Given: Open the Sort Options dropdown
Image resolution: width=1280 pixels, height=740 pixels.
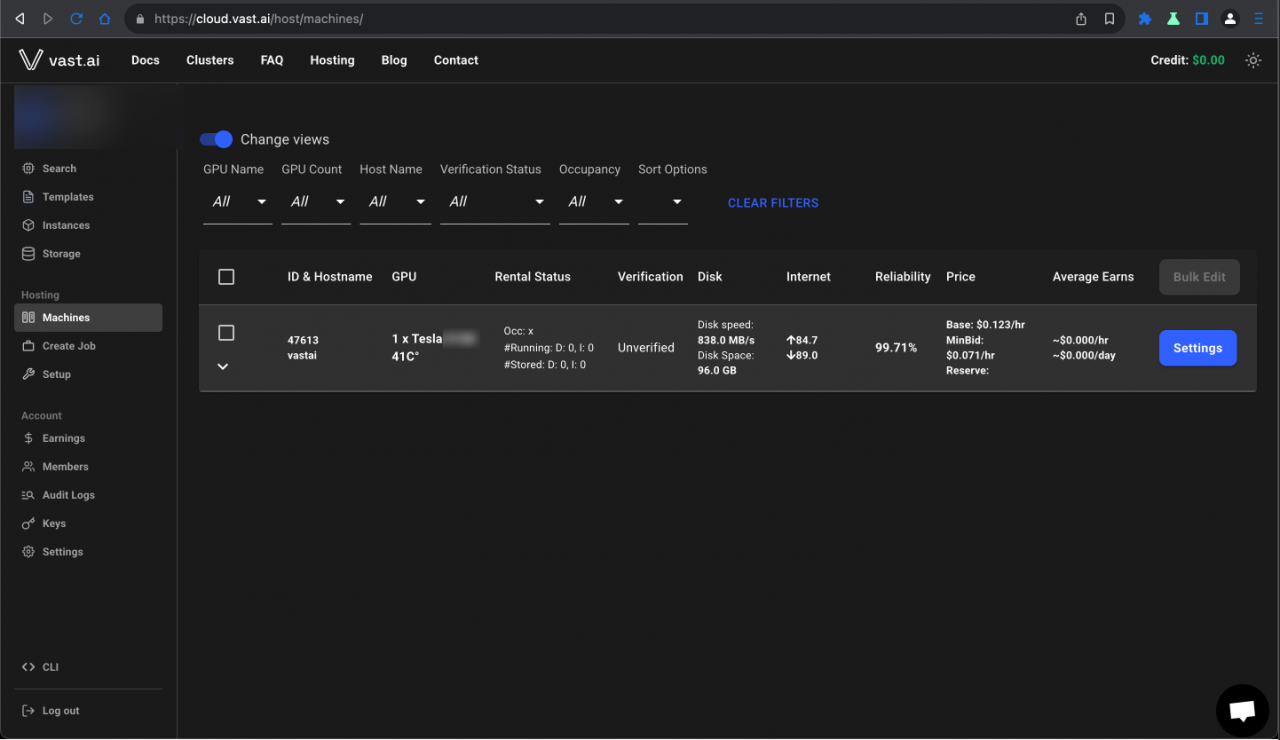Looking at the screenshot, I should click(662, 202).
